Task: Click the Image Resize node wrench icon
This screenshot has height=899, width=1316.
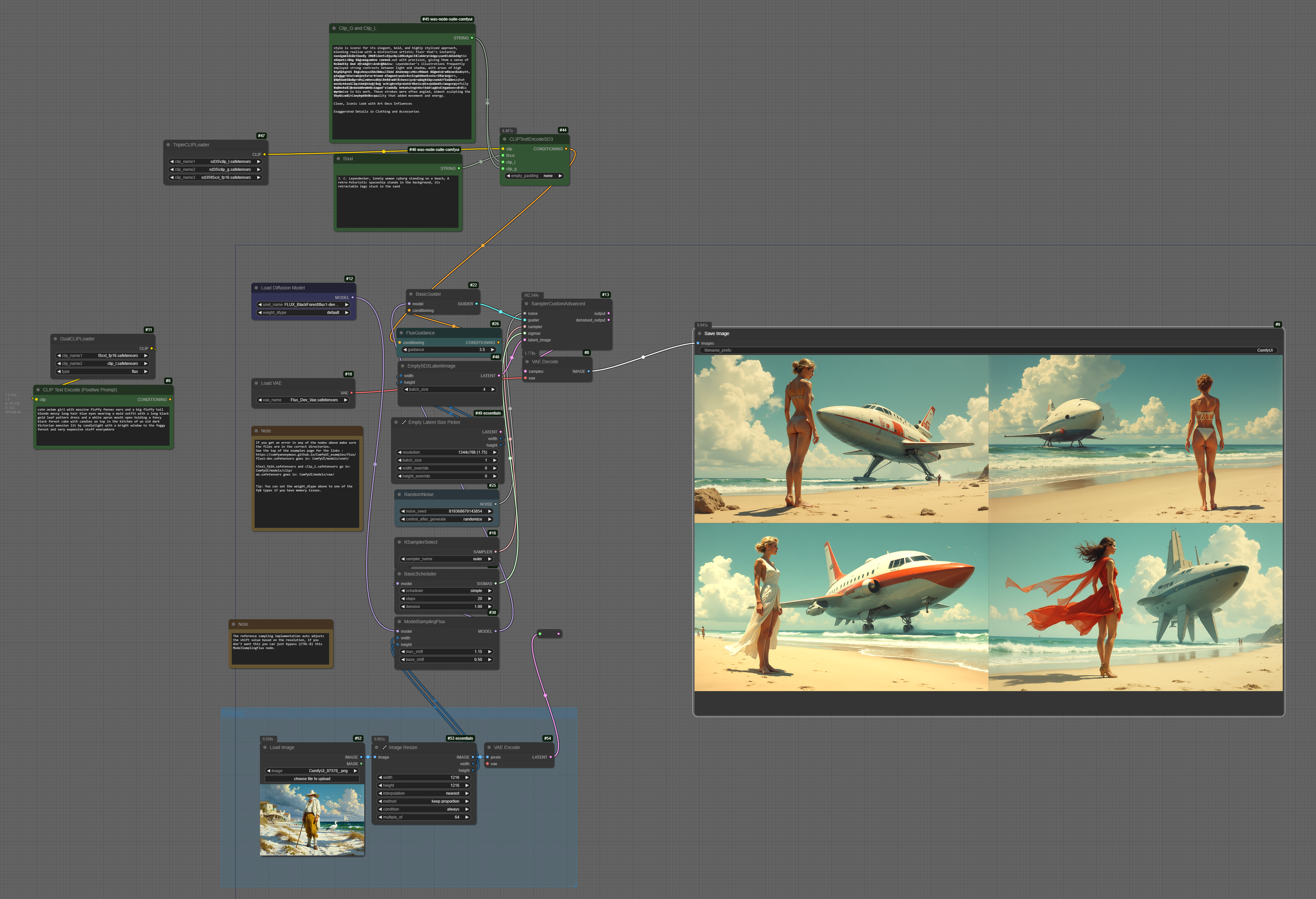Action: click(384, 748)
